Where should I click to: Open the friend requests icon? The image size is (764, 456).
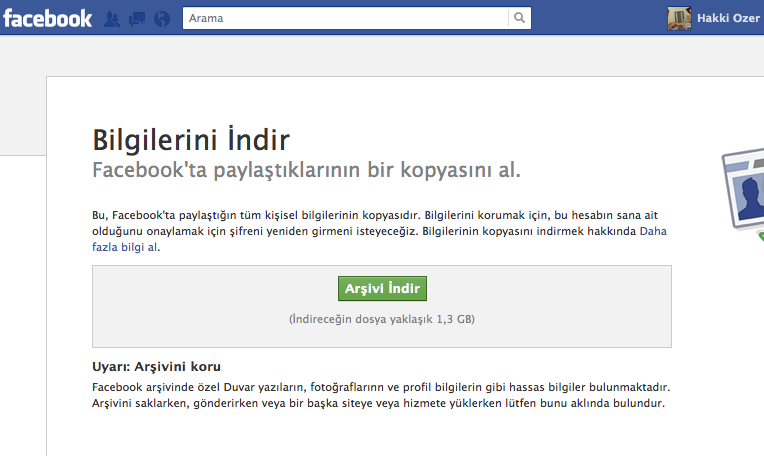coord(112,19)
